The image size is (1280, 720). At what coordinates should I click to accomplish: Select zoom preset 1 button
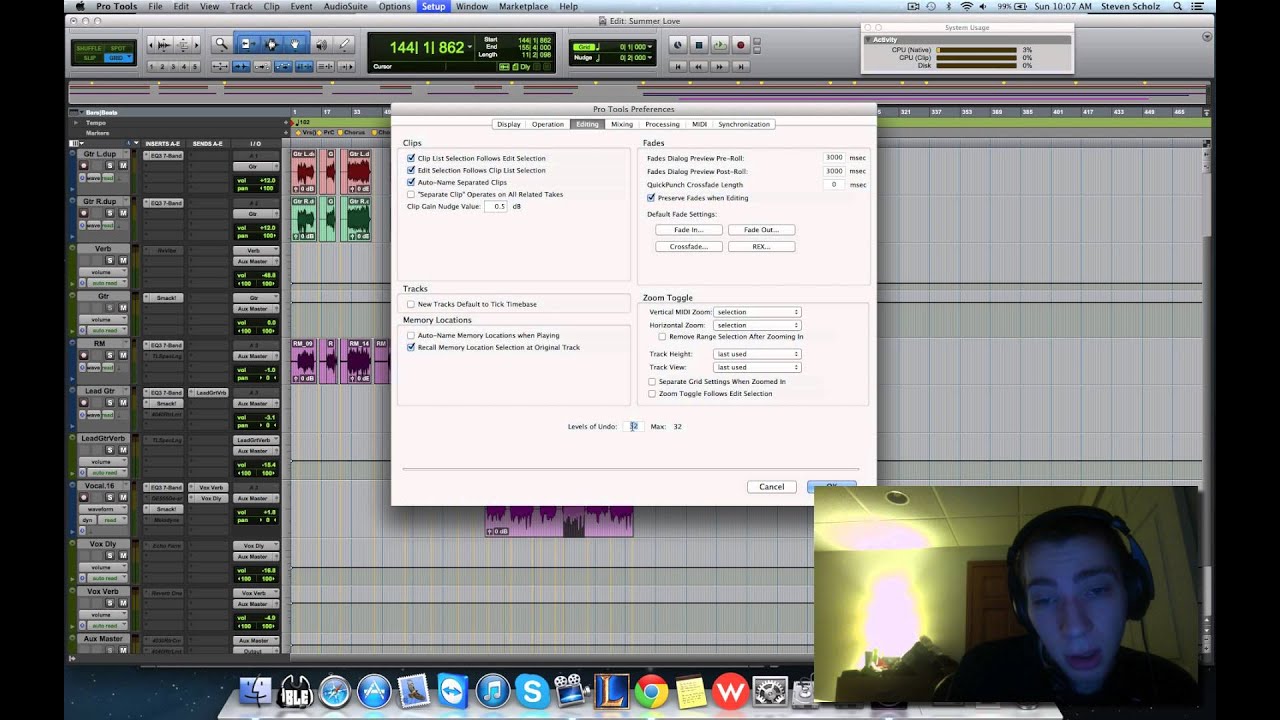tap(151, 67)
